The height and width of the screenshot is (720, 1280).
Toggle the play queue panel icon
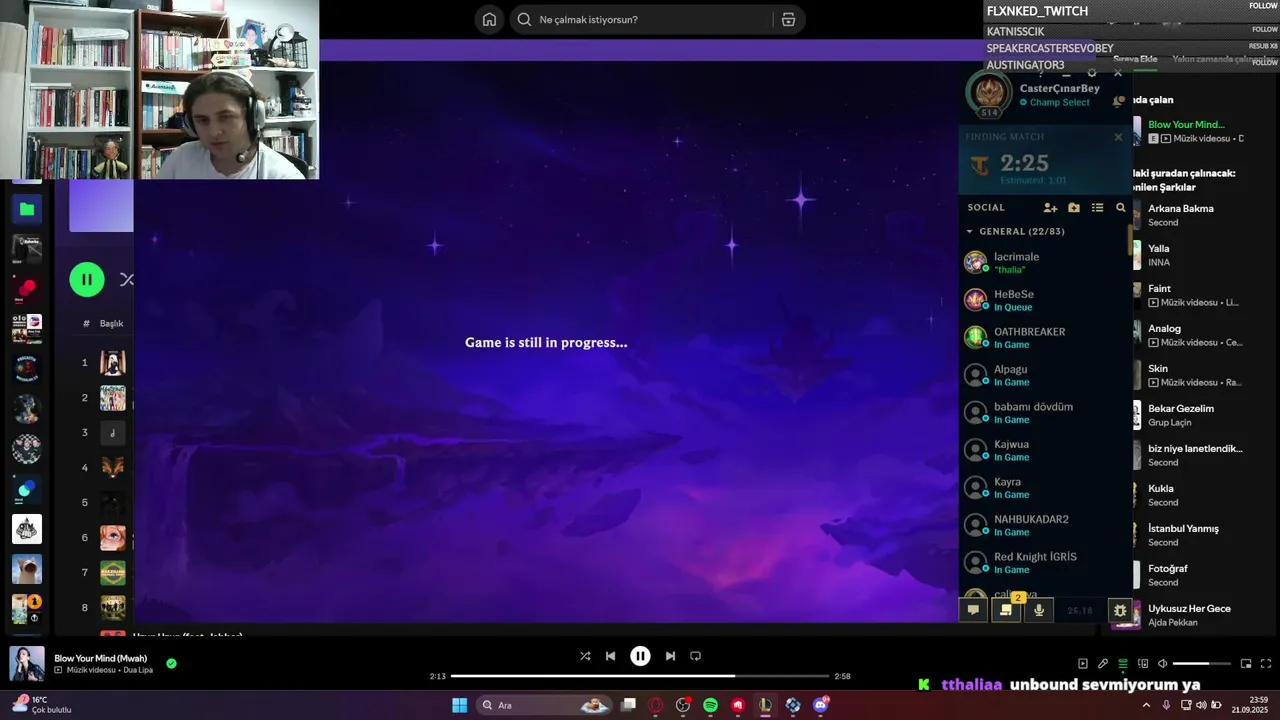tap(1123, 663)
